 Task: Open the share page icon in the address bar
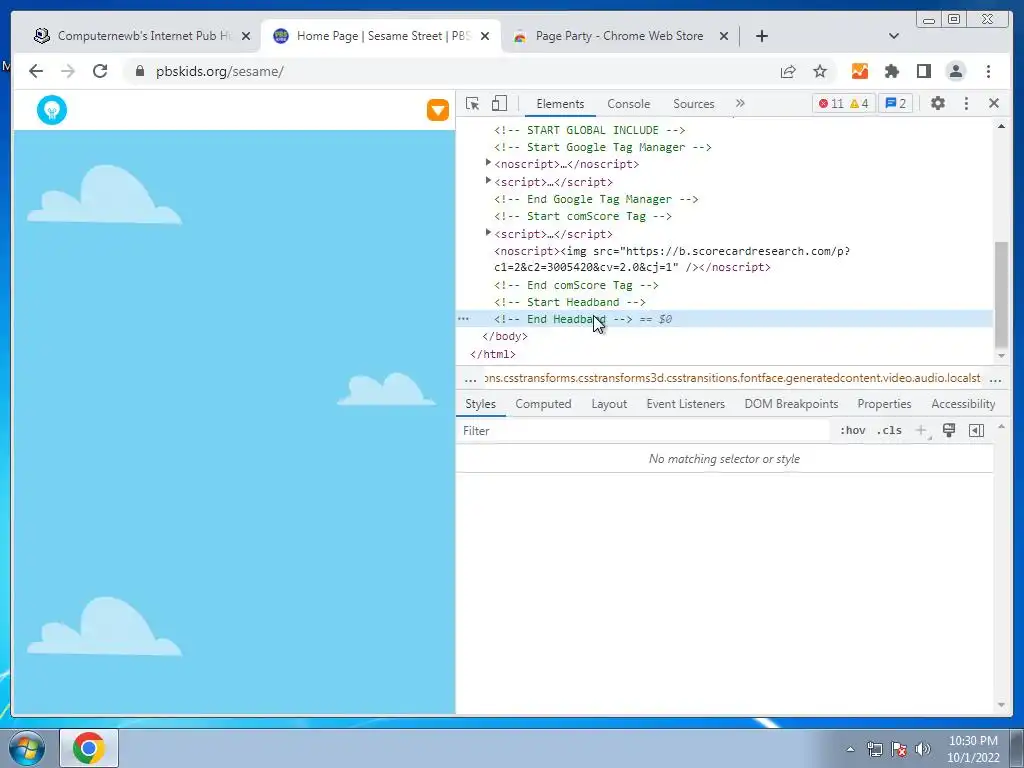pyautogui.click(x=788, y=71)
